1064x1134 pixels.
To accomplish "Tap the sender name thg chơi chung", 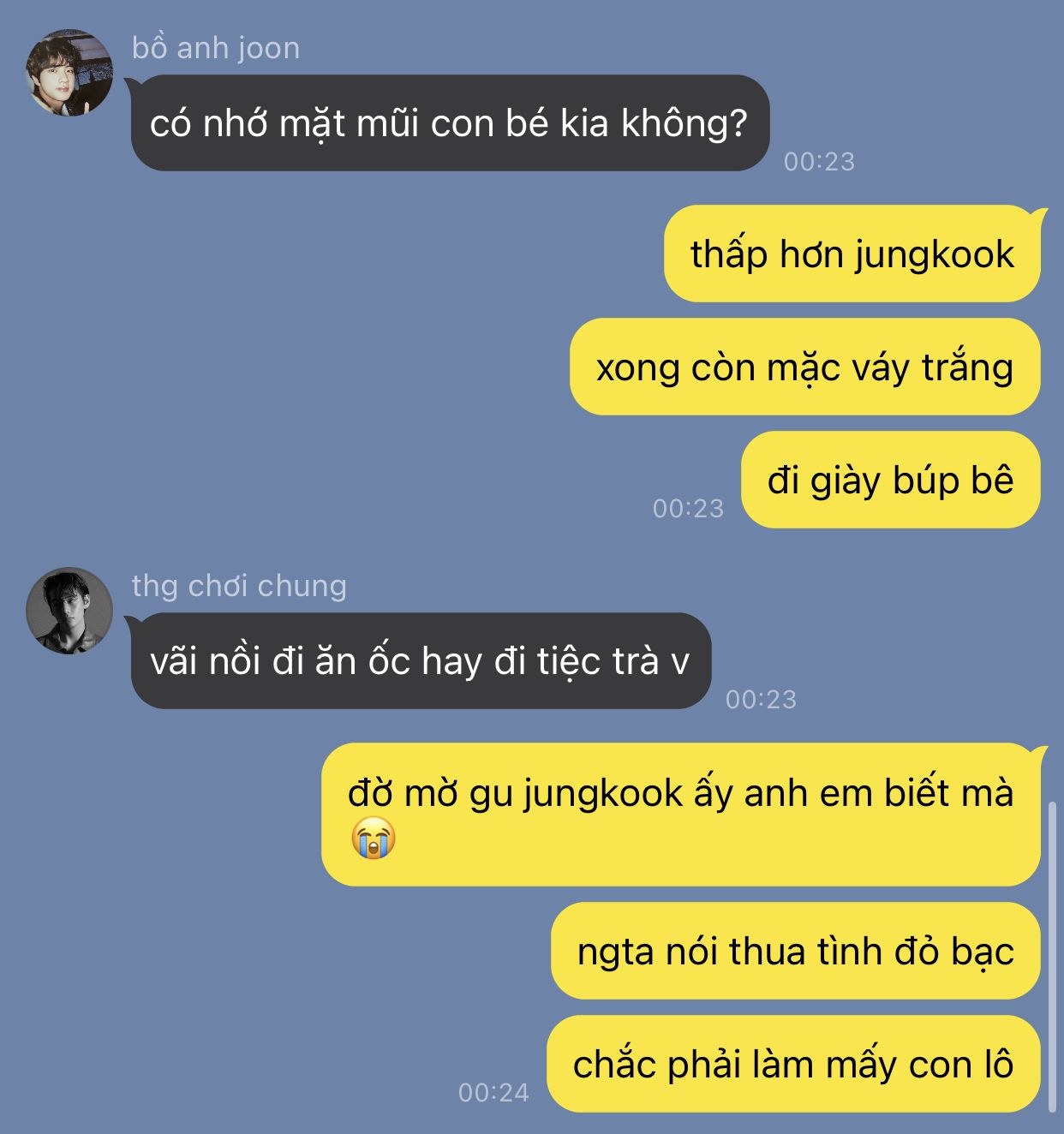I will click(239, 586).
